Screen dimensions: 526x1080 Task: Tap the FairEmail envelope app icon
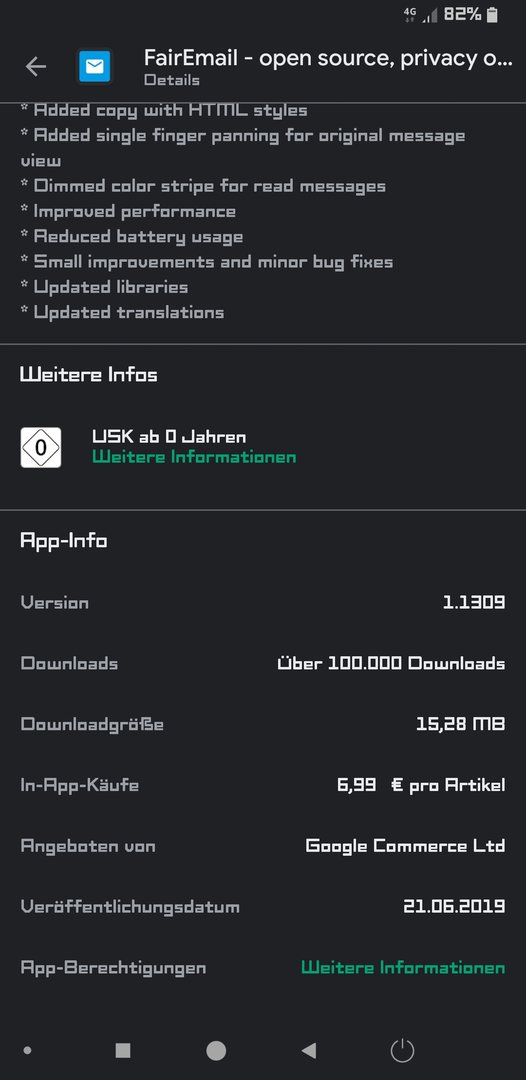tap(94, 67)
